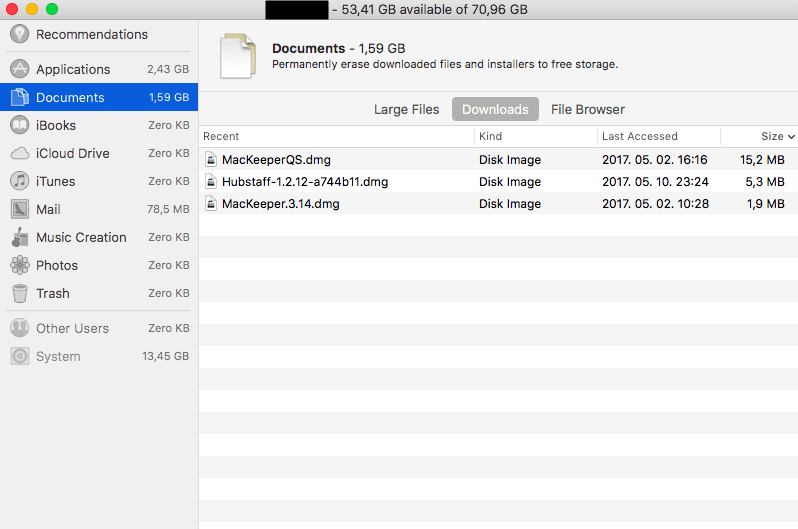The height and width of the screenshot is (529, 798).
Task: Click the 1,9 MB size value
Action: (x=765, y=204)
